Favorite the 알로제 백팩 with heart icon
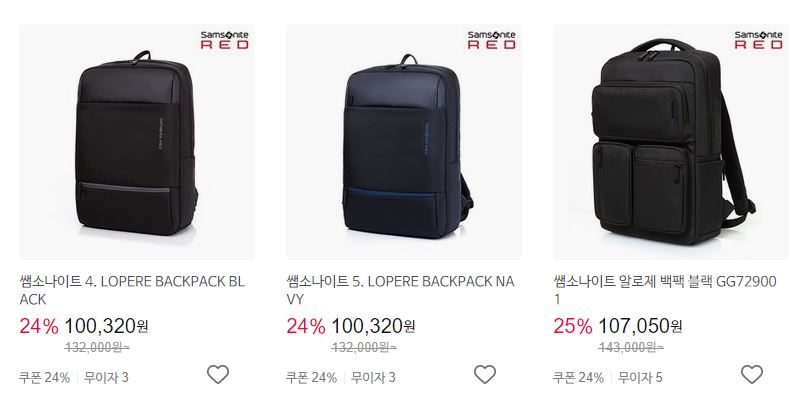 [751, 375]
